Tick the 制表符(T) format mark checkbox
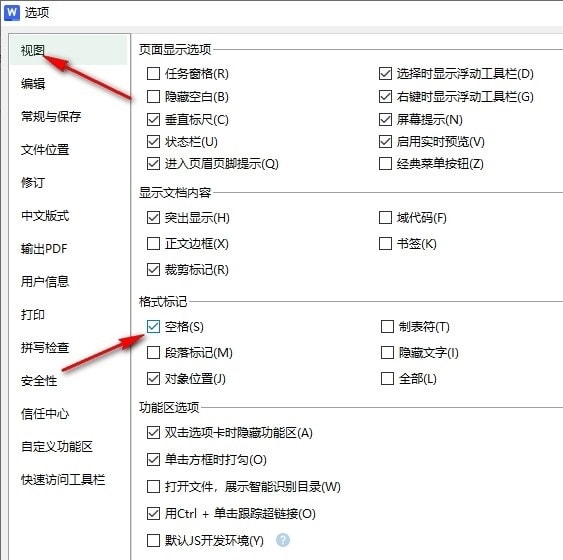This screenshot has height=560, width=563. (x=387, y=327)
